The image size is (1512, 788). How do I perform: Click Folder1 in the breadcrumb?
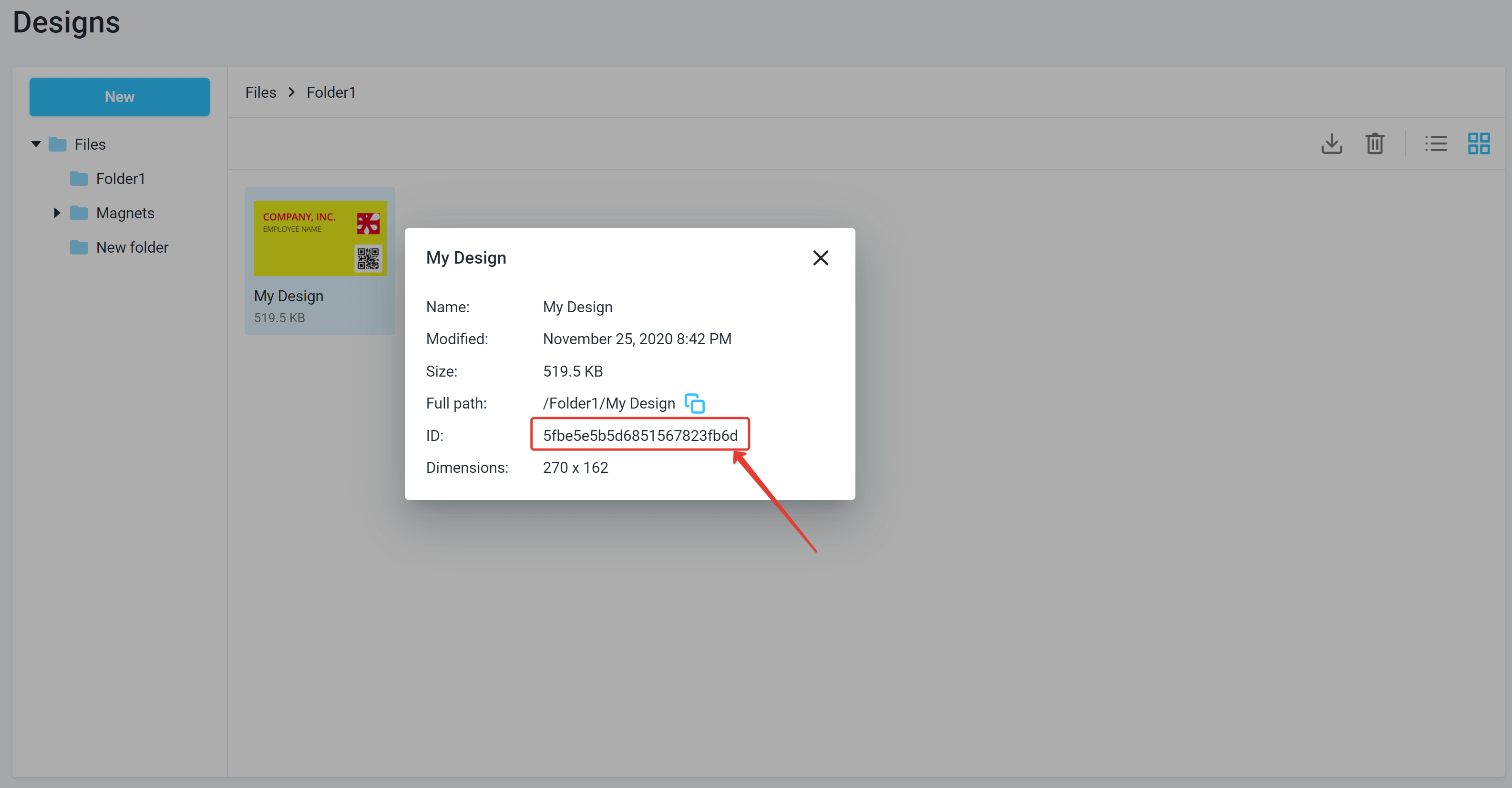[331, 92]
